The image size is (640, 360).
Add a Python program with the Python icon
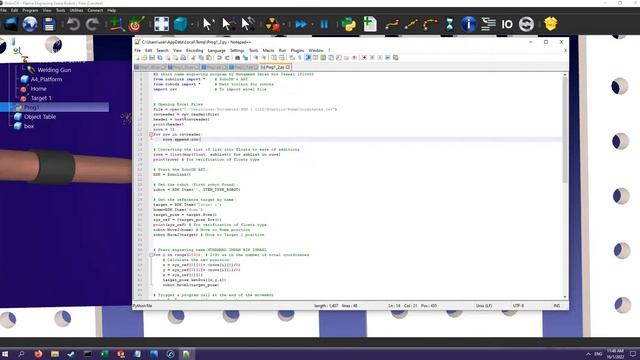coord(349,24)
